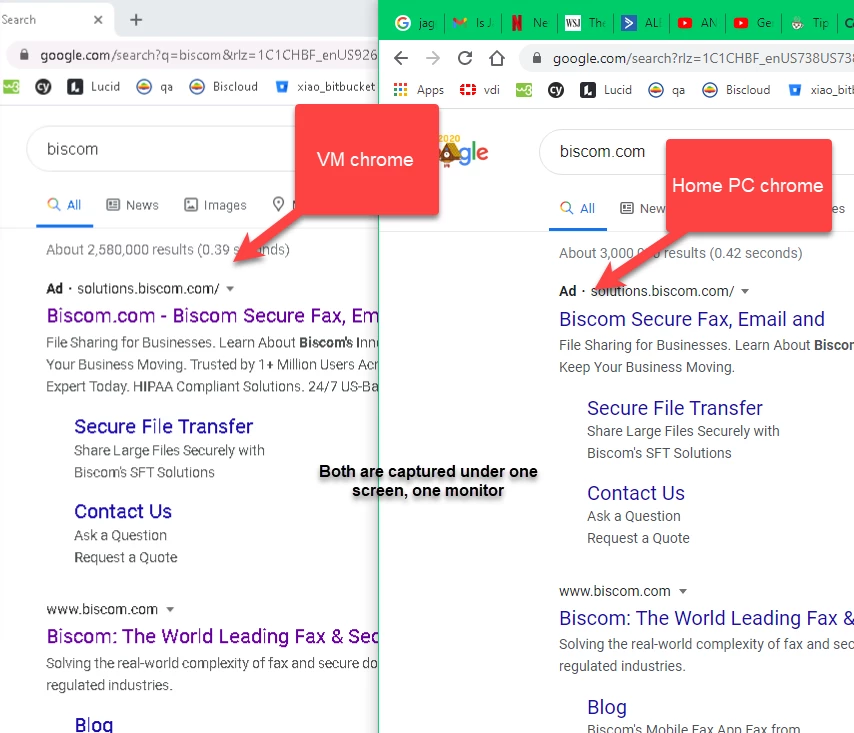Click VM chrome address bar URL
This screenshot has width=854, height=733.
click(x=209, y=55)
